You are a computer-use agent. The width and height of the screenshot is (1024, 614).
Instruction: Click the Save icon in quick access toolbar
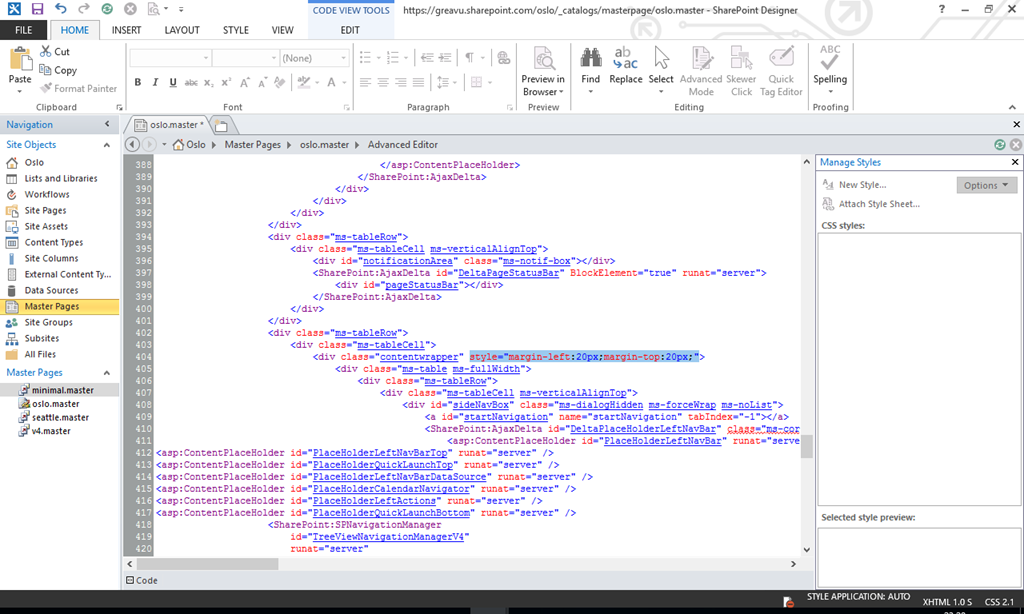37,9
